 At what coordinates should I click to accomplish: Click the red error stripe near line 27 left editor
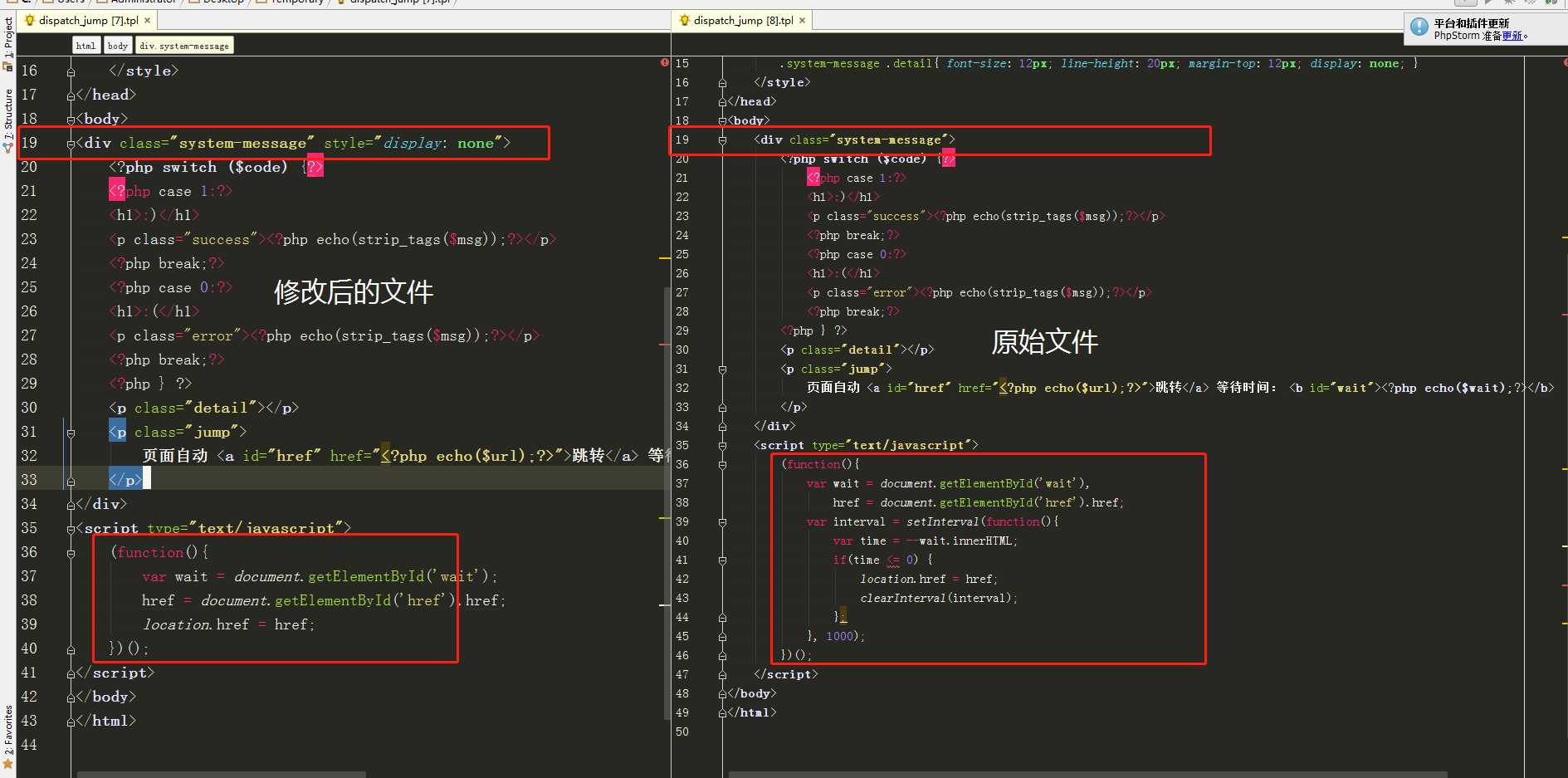[x=665, y=344]
